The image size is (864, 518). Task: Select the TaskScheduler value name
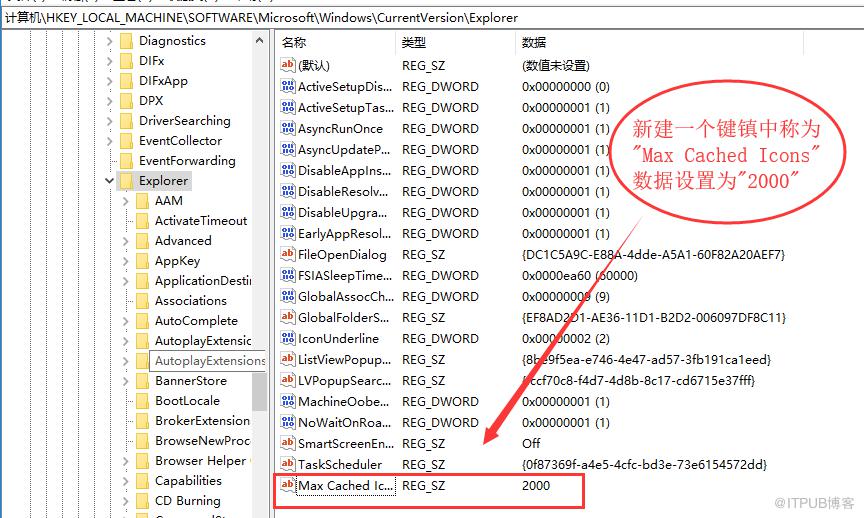[340, 464]
